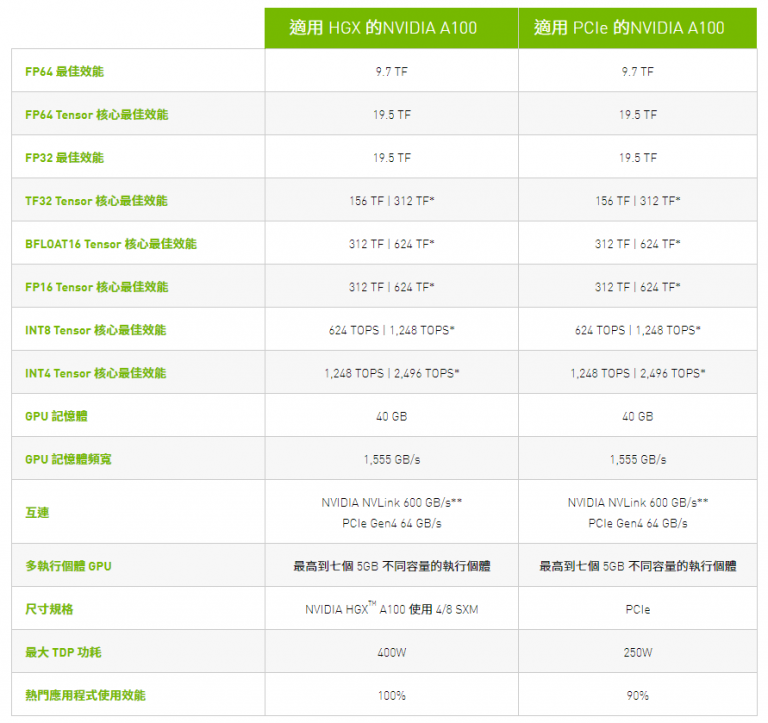Click '1,248 TOPS | 2,496 TOPS*' in HGX column
Image resolution: width=768 pixels, height=723 pixels.
(x=392, y=373)
